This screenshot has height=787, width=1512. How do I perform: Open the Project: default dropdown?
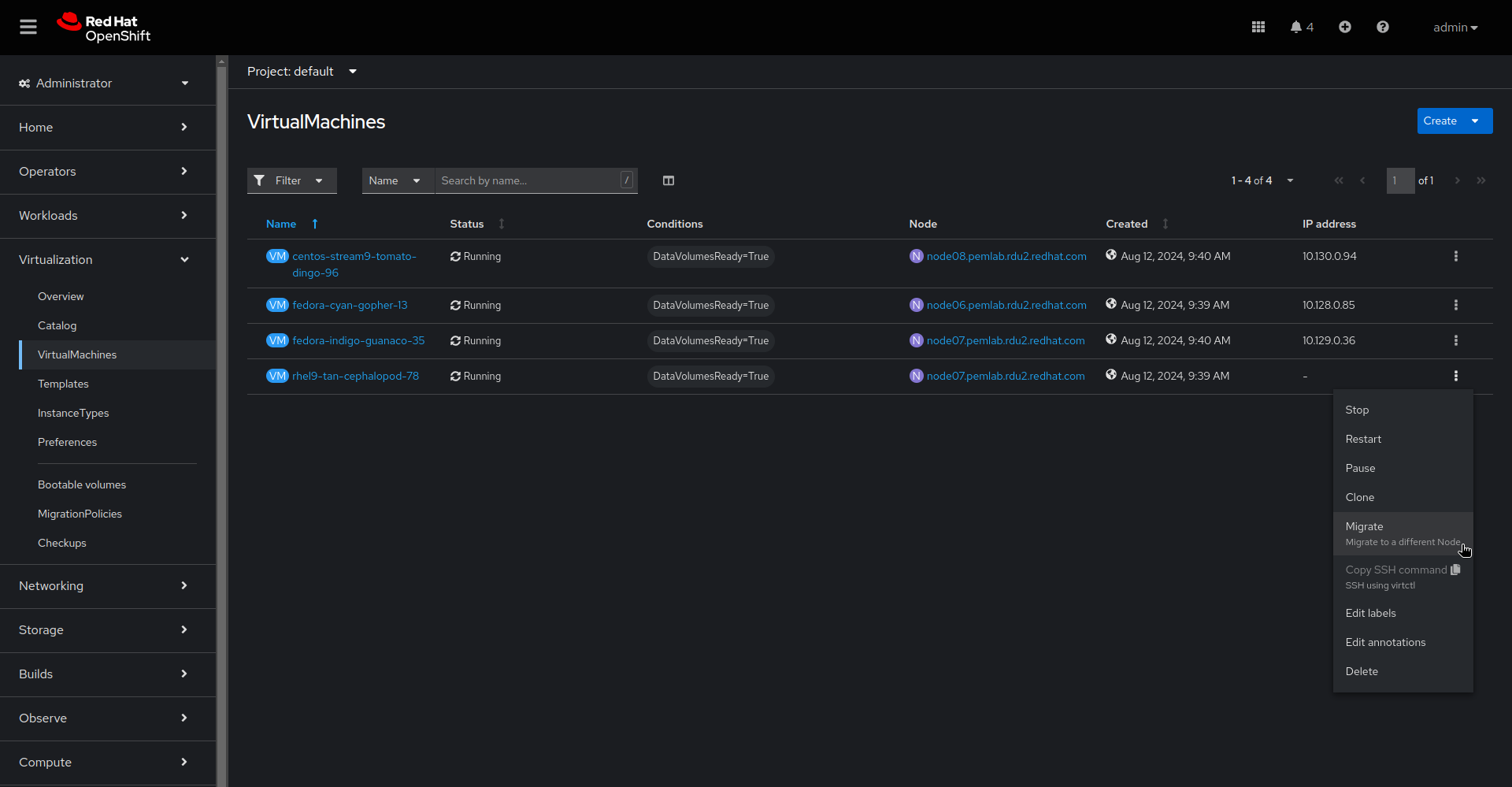coord(303,71)
